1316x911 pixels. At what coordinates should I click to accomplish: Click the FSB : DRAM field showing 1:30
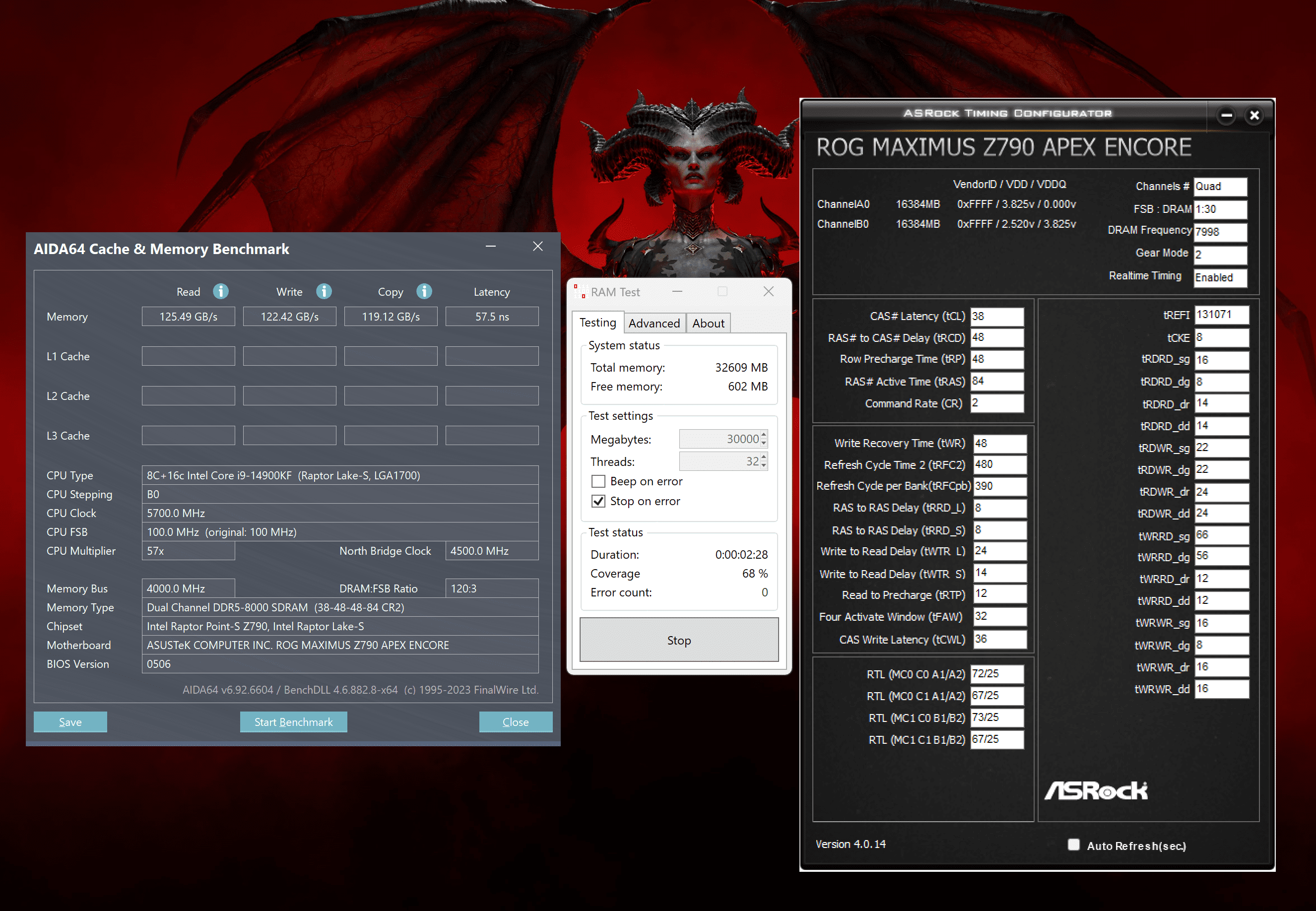click(x=1221, y=209)
